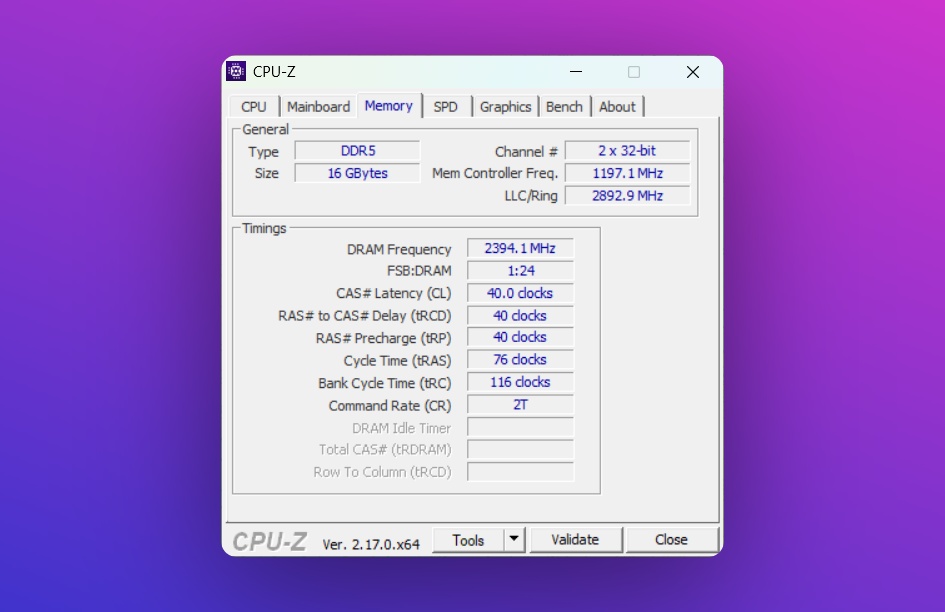Viewport: 945px width, 612px height.
Task: Open the Bench tab
Action: click(x=564, y=107)
